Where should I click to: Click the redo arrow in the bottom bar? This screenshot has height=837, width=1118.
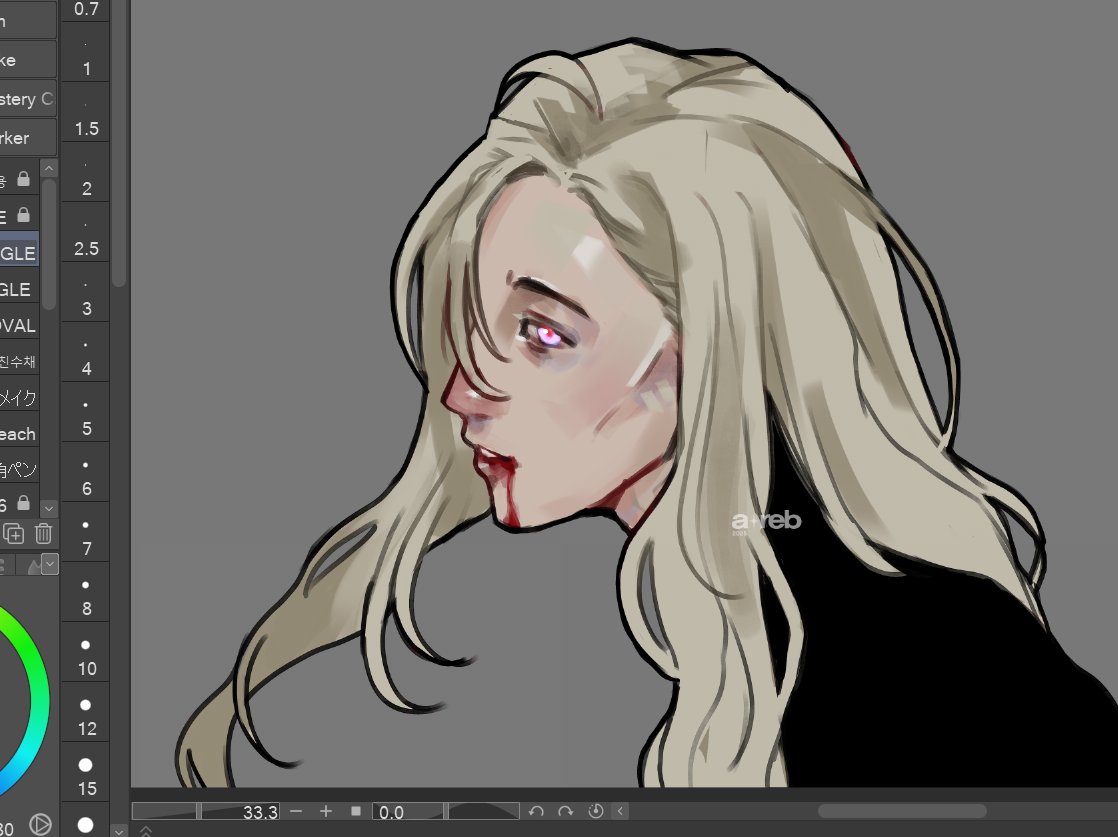pyautogui.click(x=566, y=811)
